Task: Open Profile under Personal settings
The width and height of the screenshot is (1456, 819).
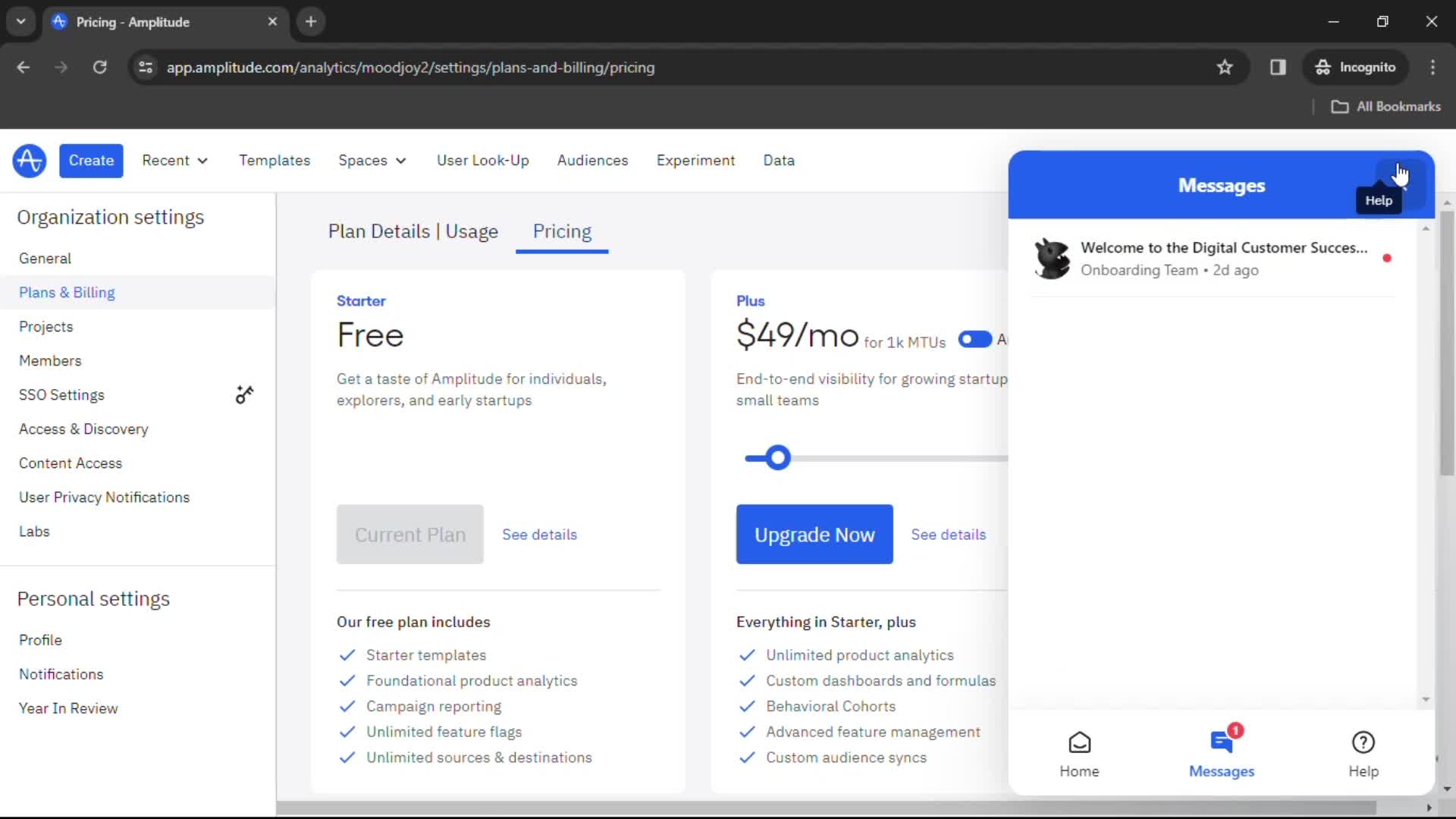Action: tap(40, 640)
